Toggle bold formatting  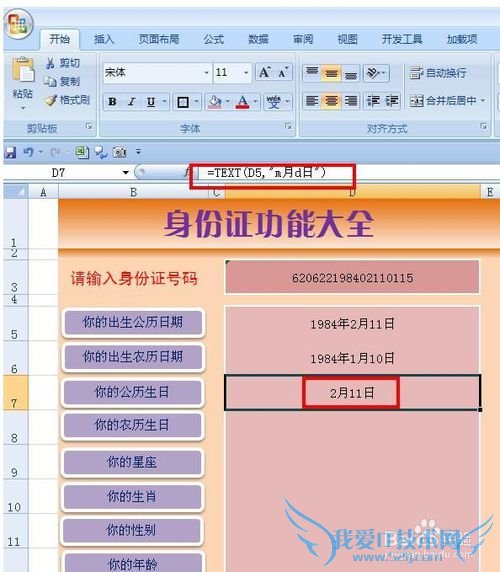[112, 102]
